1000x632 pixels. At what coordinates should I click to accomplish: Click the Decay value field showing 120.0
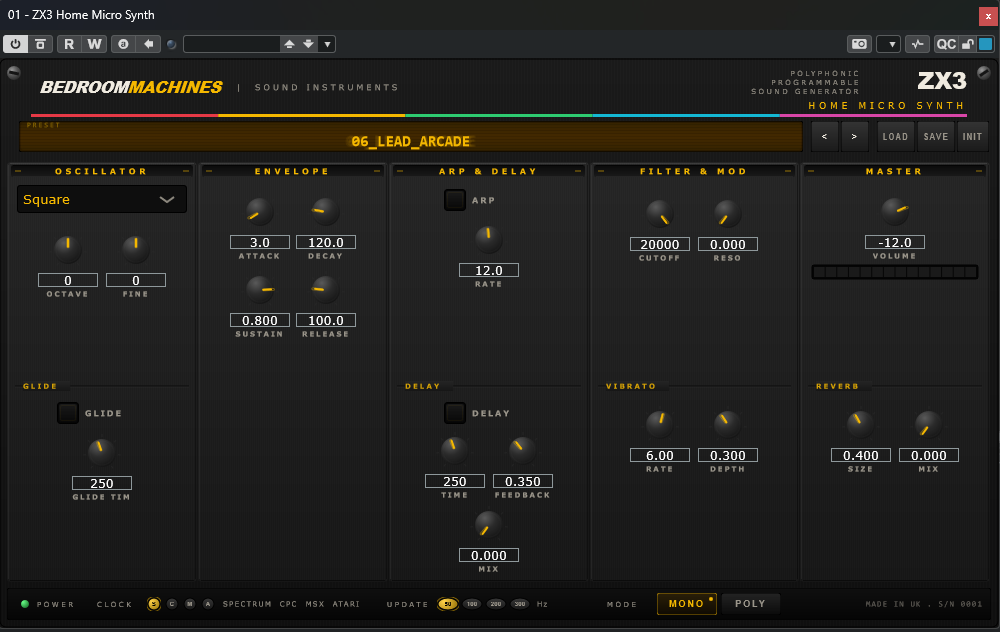point(326,242)
